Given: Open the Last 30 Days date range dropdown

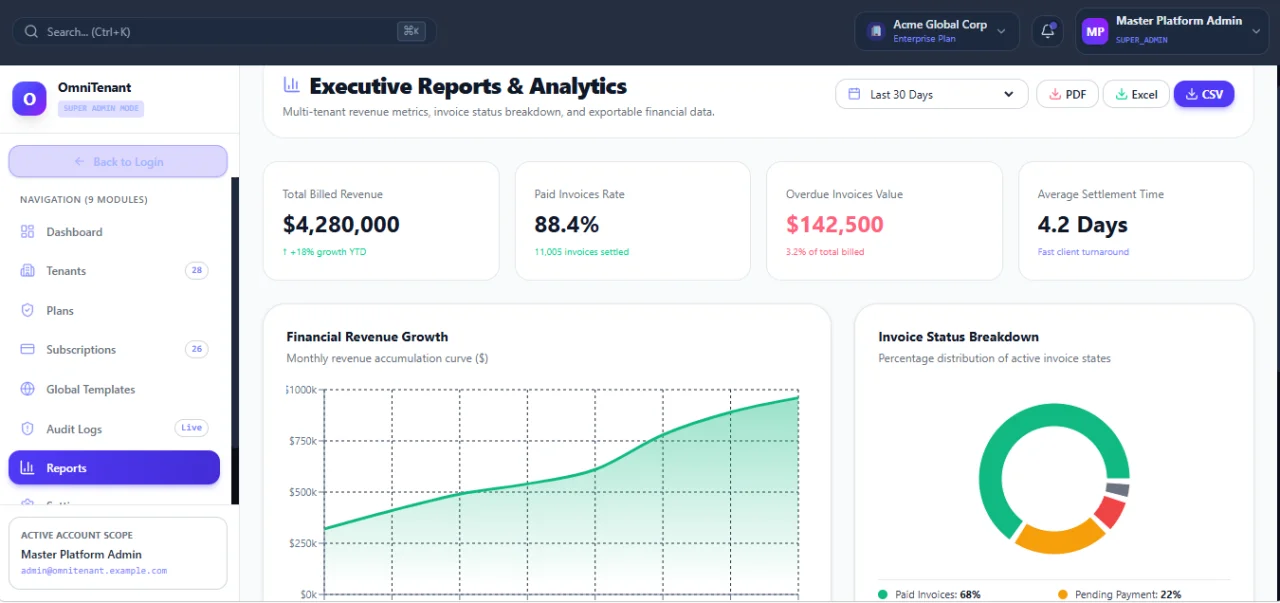Looking at the screenshot, I should [x=932, y=94].
